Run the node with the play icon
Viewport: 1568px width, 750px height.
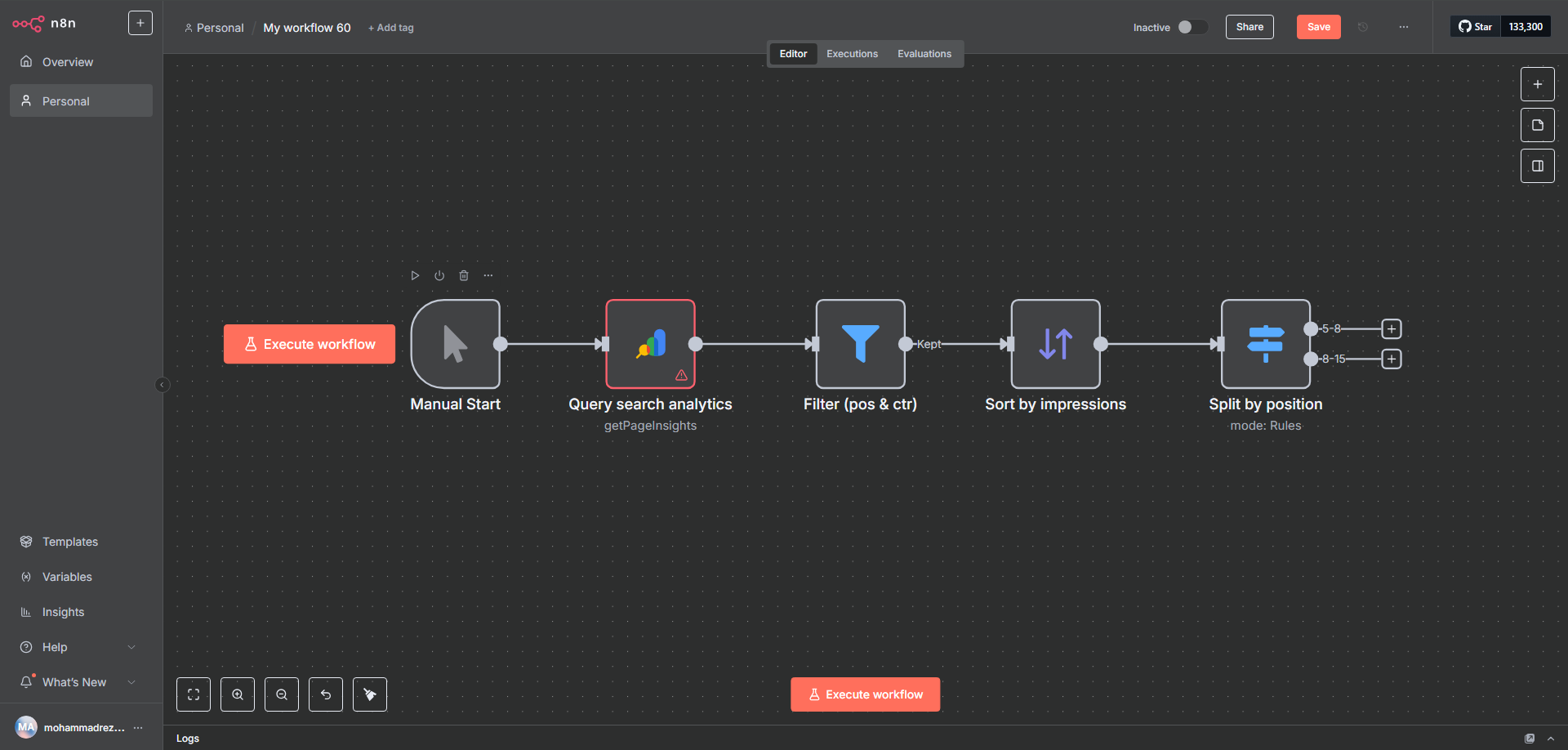[x=415, y=276]
